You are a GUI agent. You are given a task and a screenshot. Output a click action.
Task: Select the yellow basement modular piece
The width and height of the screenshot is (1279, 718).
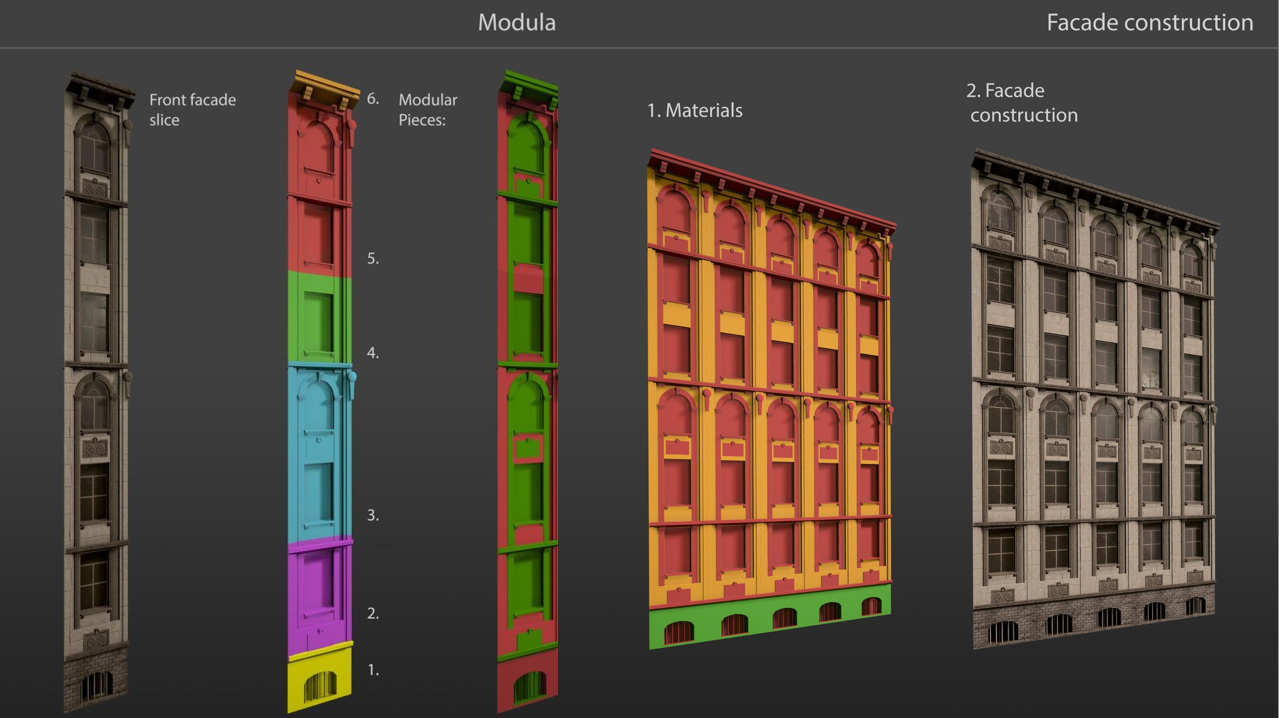(320, 677)
